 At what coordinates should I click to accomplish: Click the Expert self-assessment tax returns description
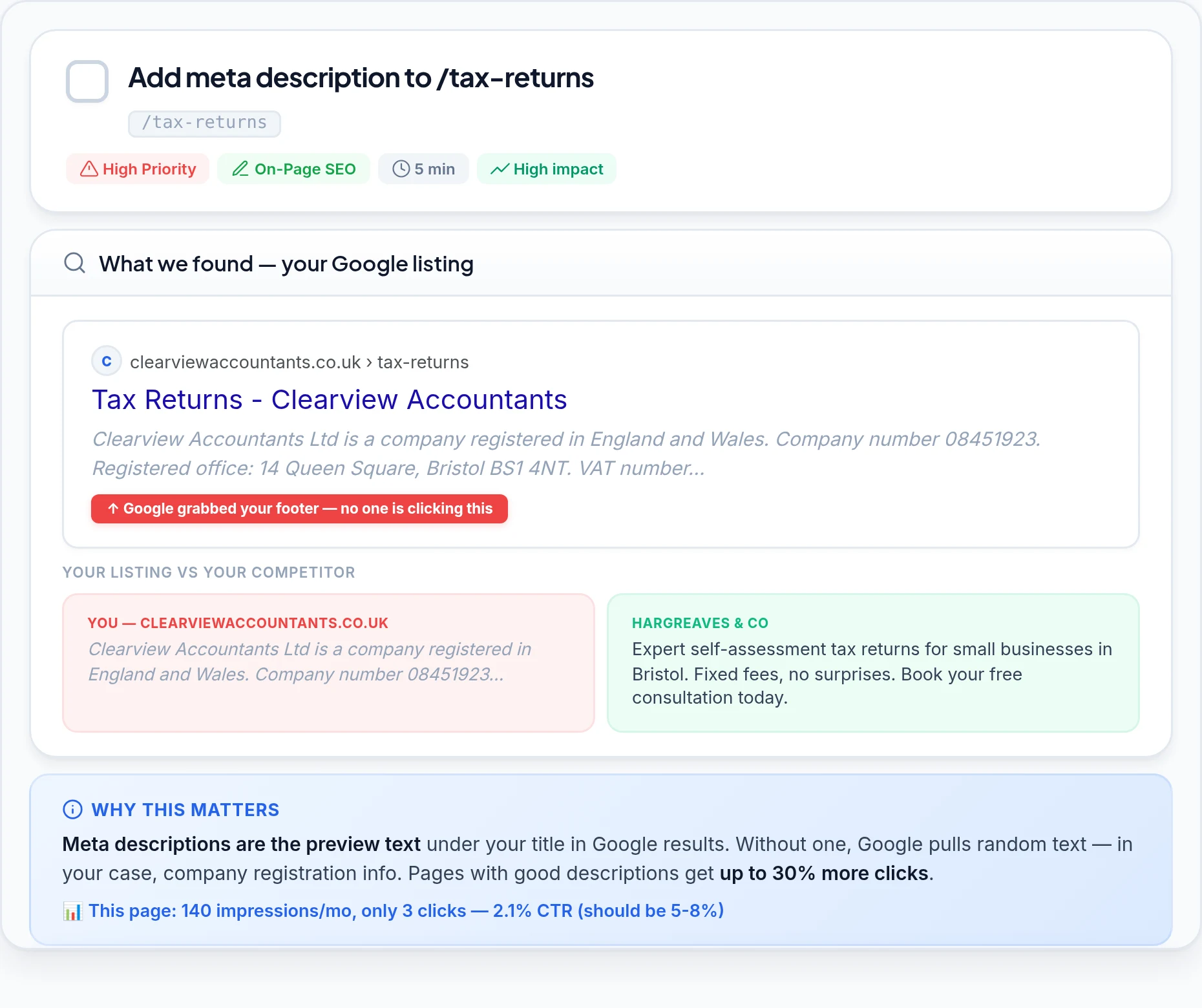(872, 674)
